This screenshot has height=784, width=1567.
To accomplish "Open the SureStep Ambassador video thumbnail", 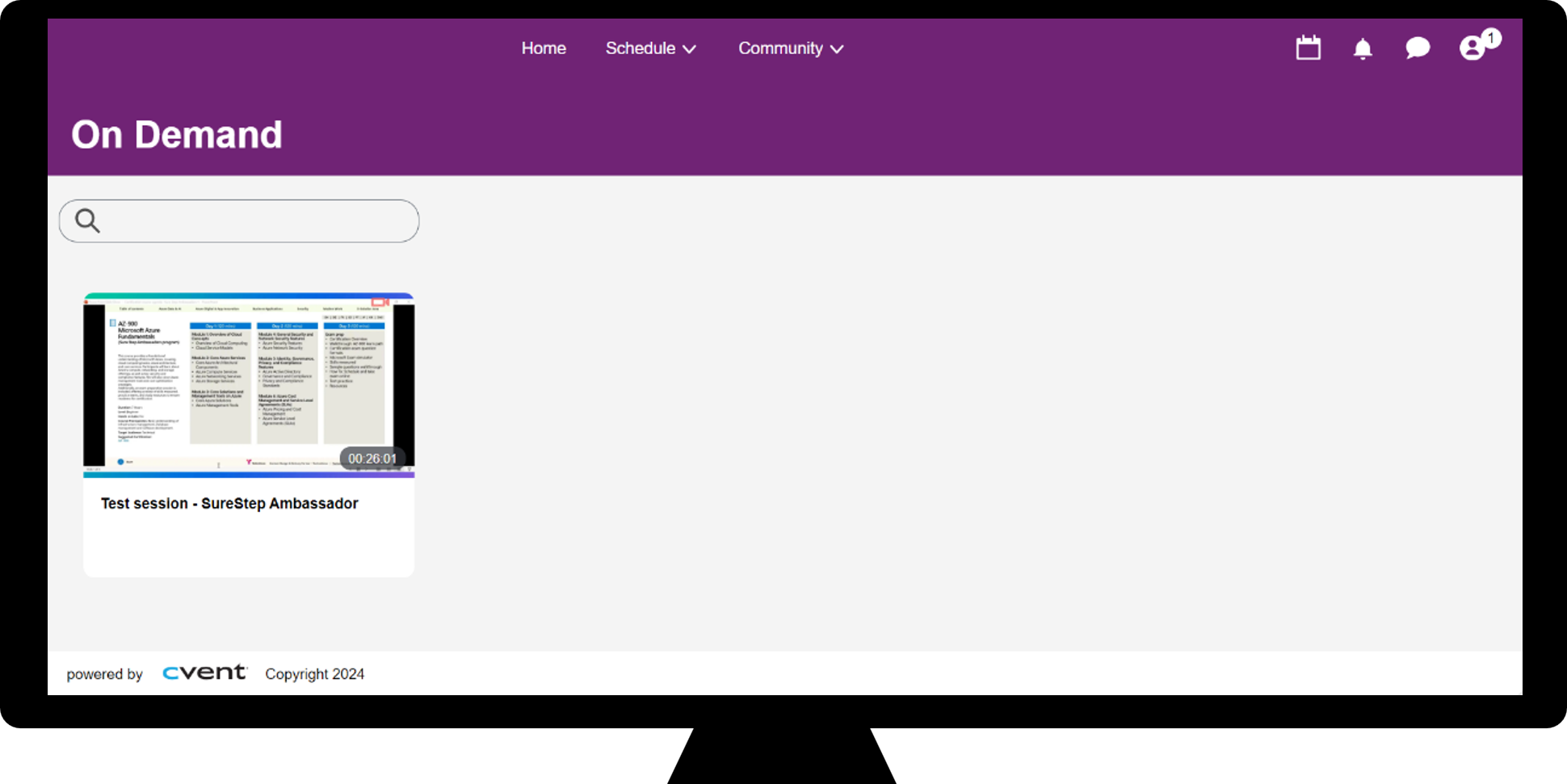I will (x=249, y=385).
